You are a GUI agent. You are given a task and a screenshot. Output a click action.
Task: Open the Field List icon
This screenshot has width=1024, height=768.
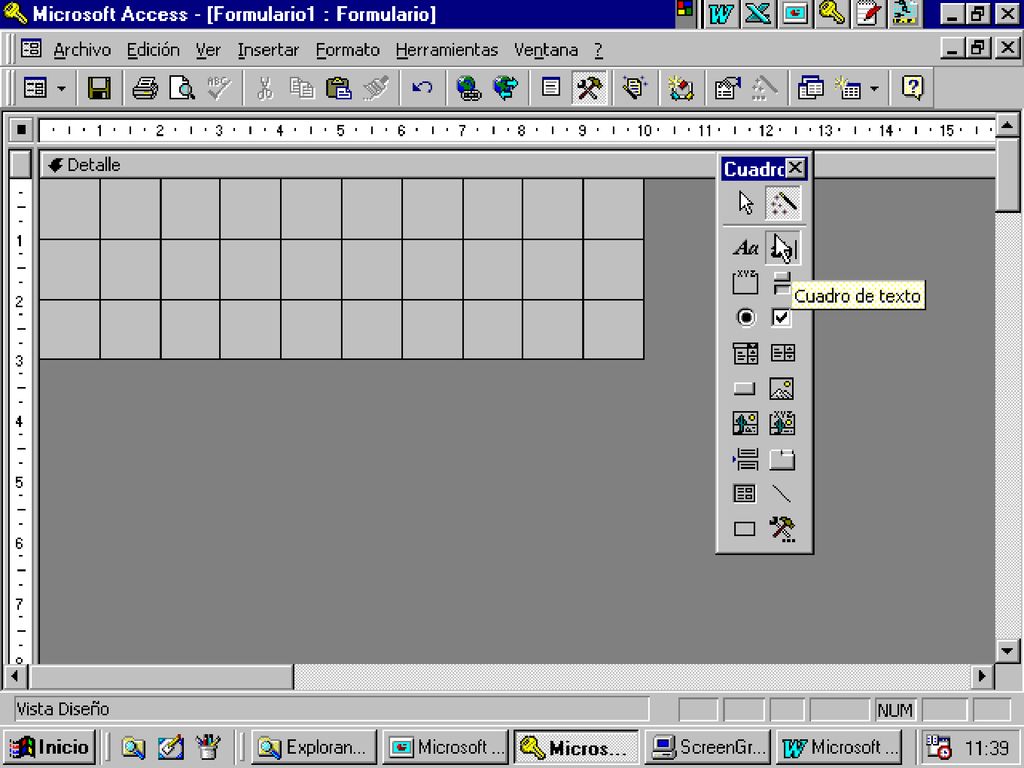click(551, 88)
